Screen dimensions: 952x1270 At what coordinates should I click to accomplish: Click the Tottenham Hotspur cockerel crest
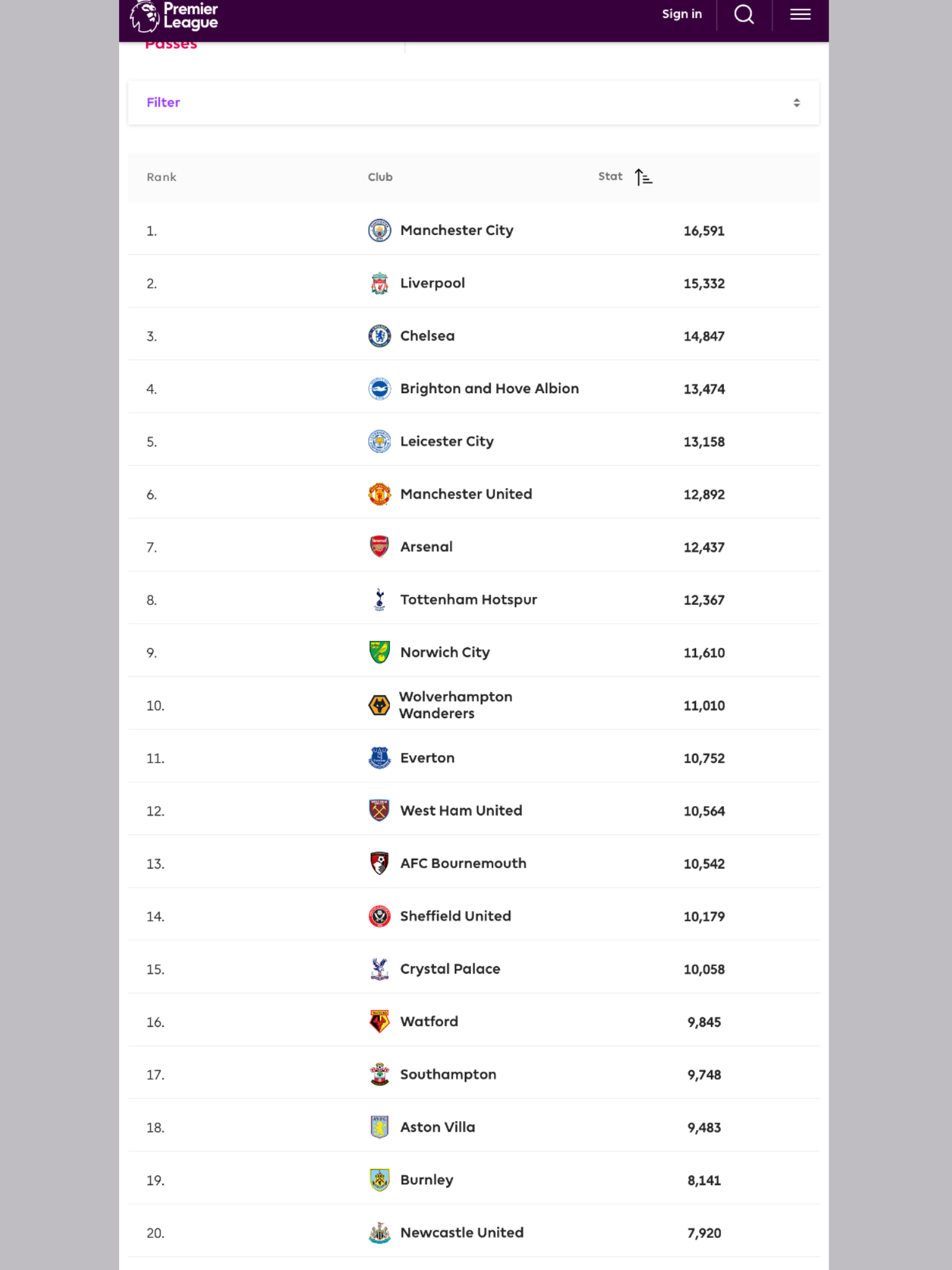point(379,600)
